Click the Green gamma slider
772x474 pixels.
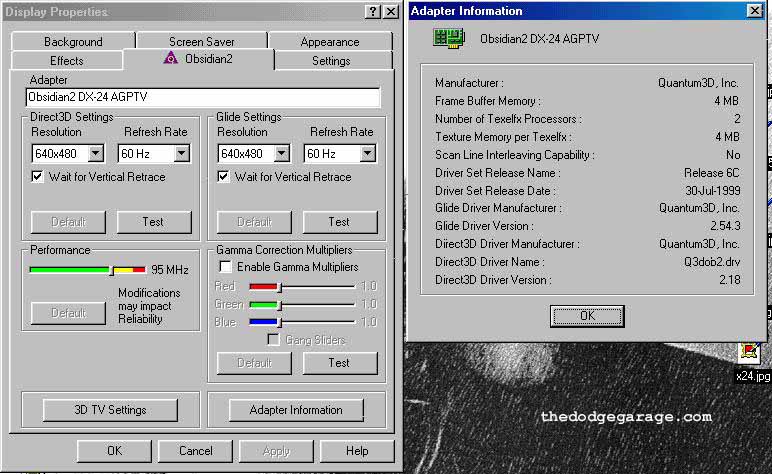pyautogui.click(x=302, y=305)
